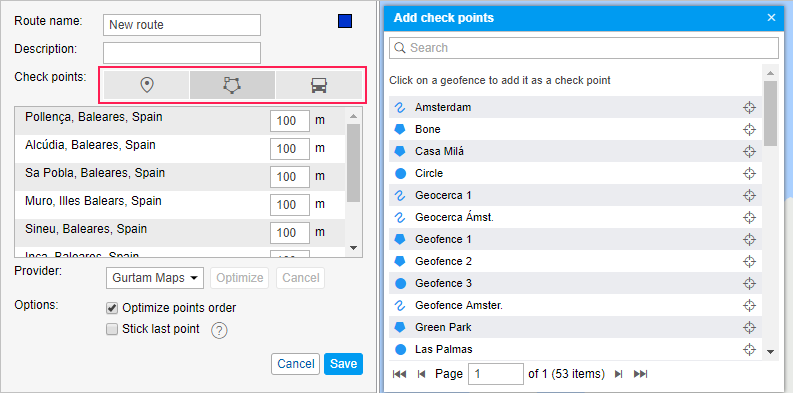
Task: Choose the geofence polygon check point icon
Action: [x=232, y=85]
